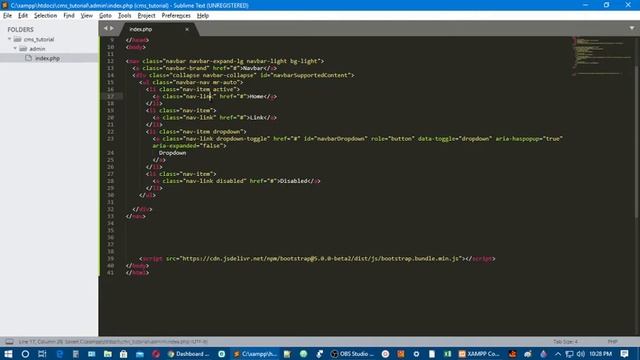Select the cms_tutorial folder
This screenshot has width=640, height=360.
(39, 39)
